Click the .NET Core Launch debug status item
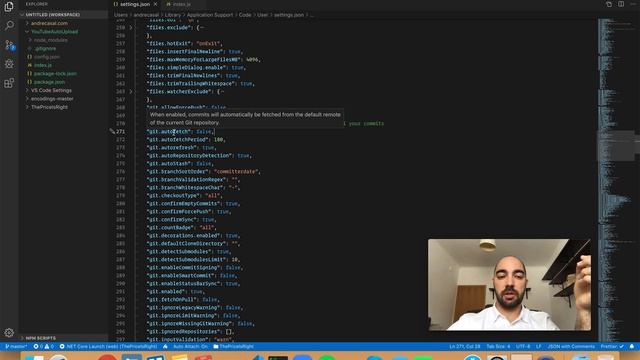The width and height of the screenshot is (640, 360). 108,347
